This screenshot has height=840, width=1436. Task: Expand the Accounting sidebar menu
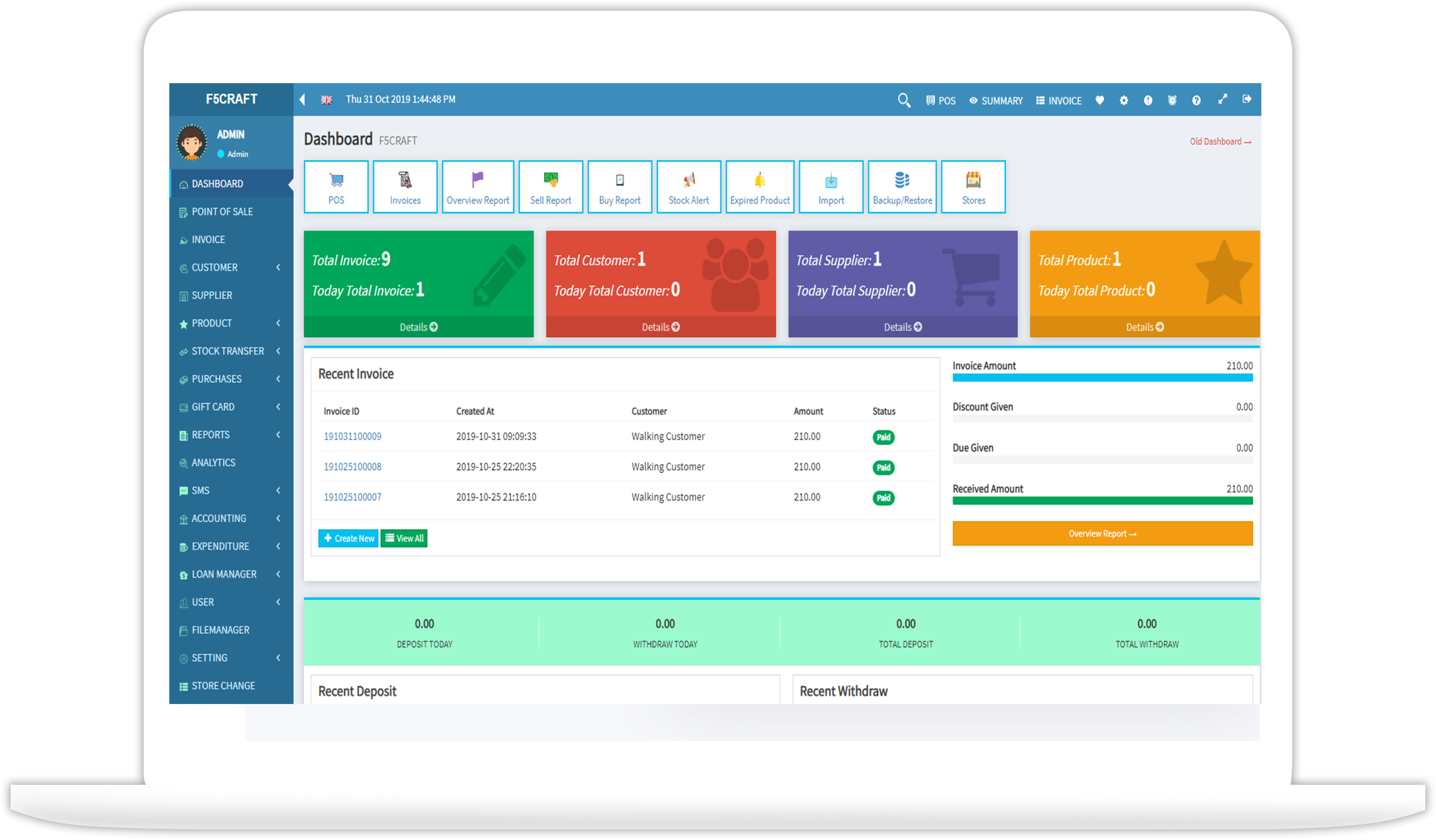[x=231, y=519]
